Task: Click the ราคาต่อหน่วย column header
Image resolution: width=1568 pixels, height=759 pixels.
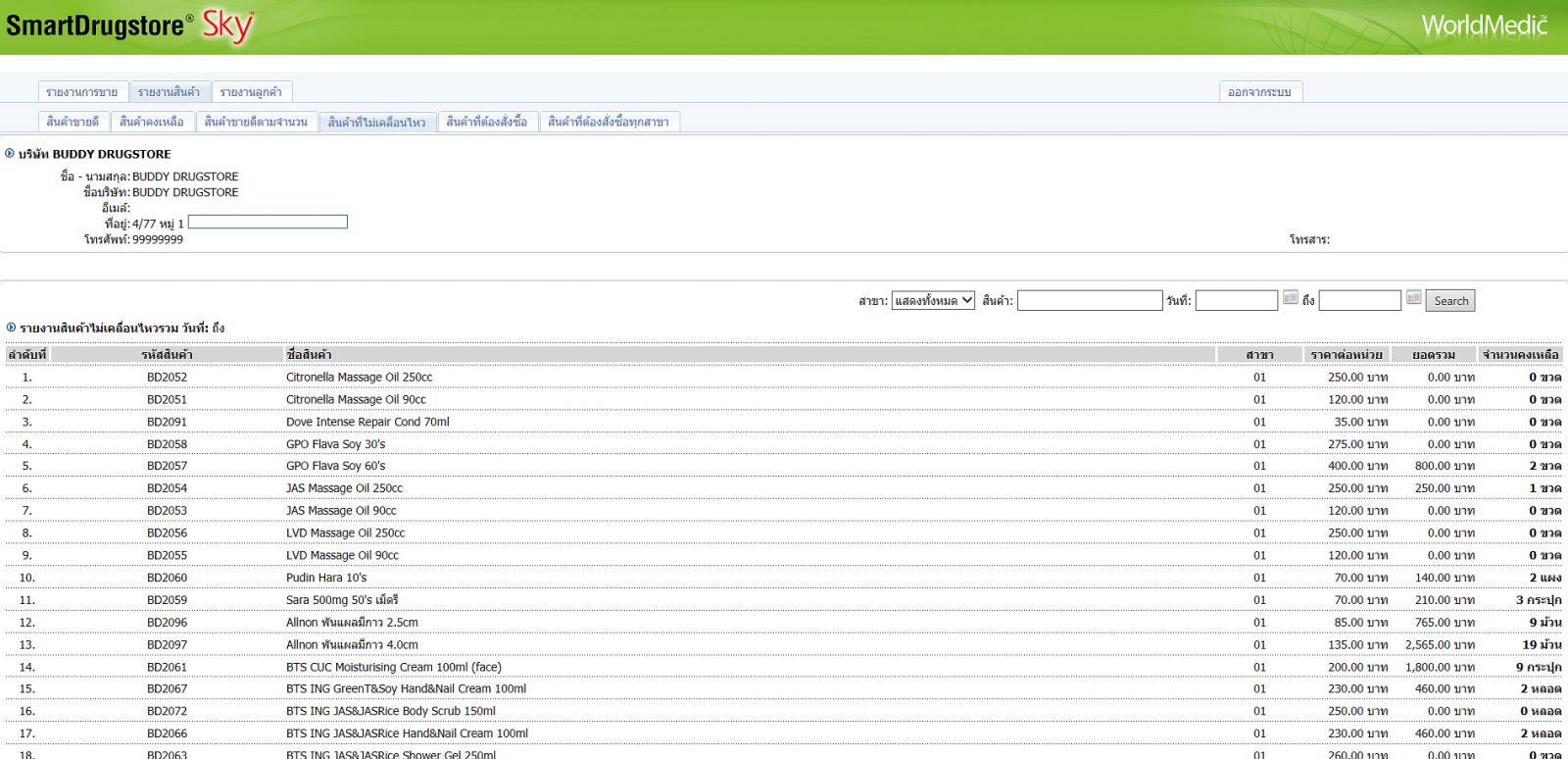Action: (x=1347, y=354)
